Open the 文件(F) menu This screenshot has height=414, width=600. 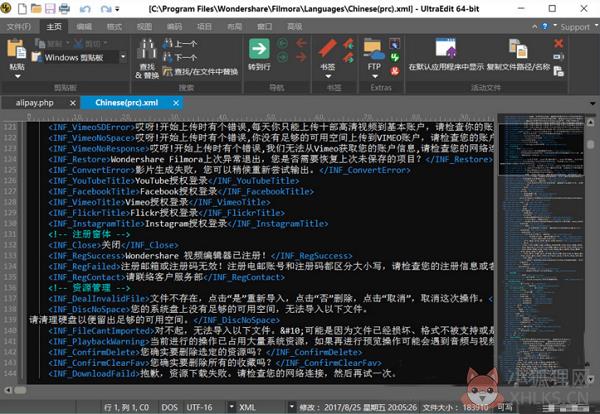pyautogui.click(x=19, y=26)
